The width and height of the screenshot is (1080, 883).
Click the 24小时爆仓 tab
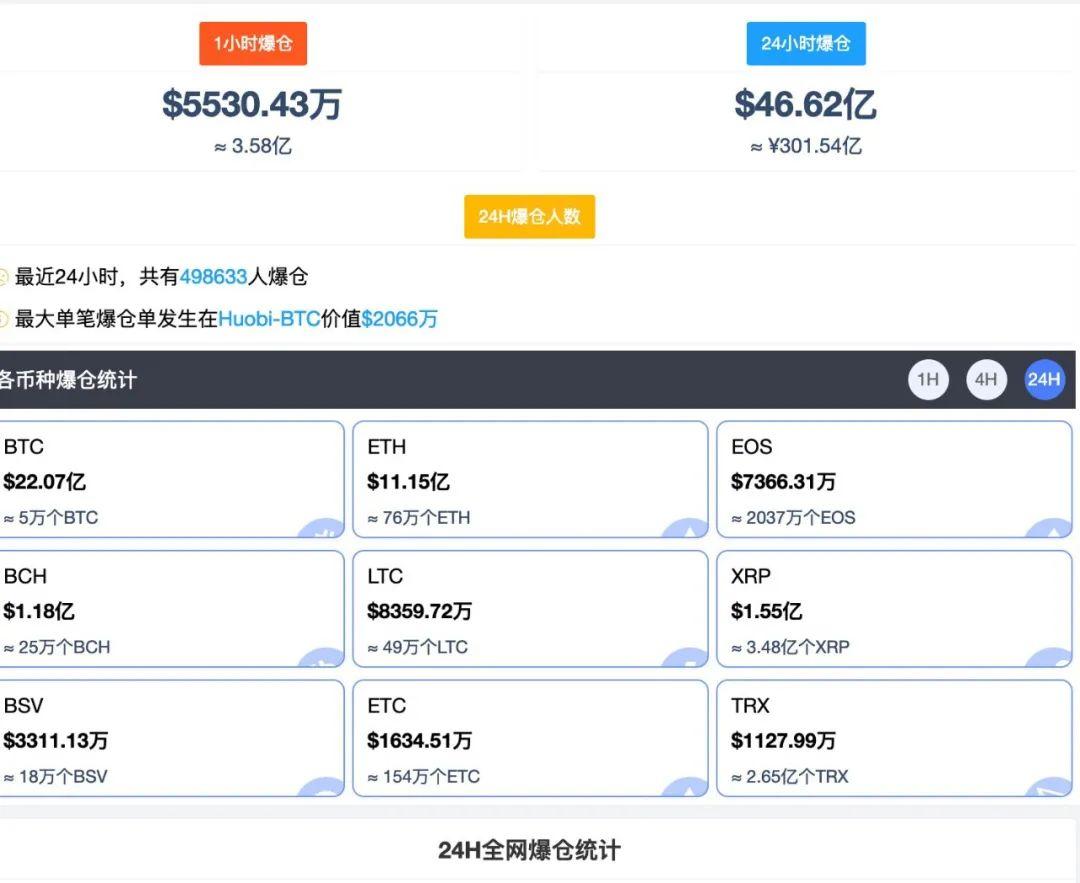[806, 43]
